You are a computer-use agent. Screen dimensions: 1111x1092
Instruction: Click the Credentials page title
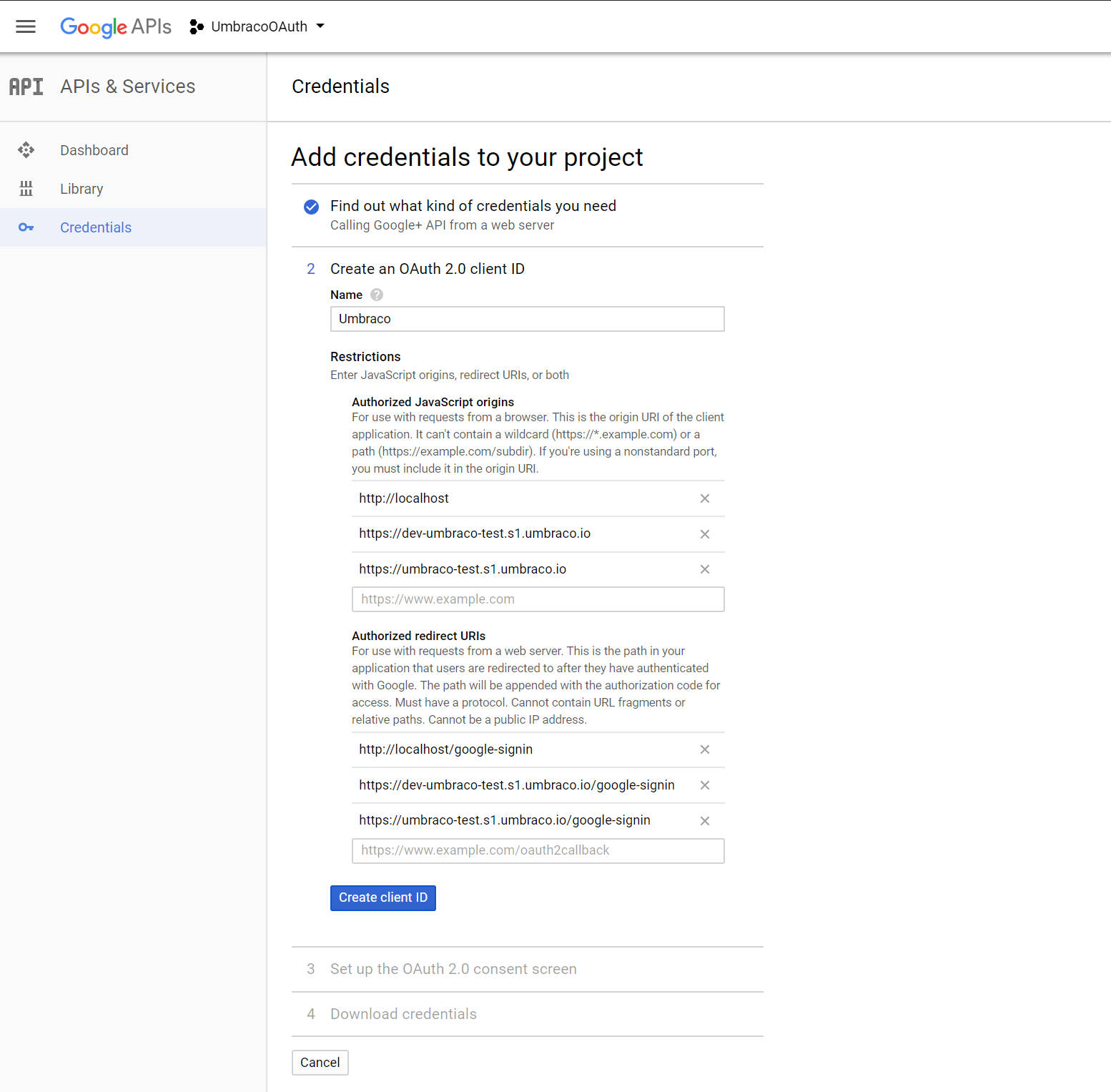341,87
